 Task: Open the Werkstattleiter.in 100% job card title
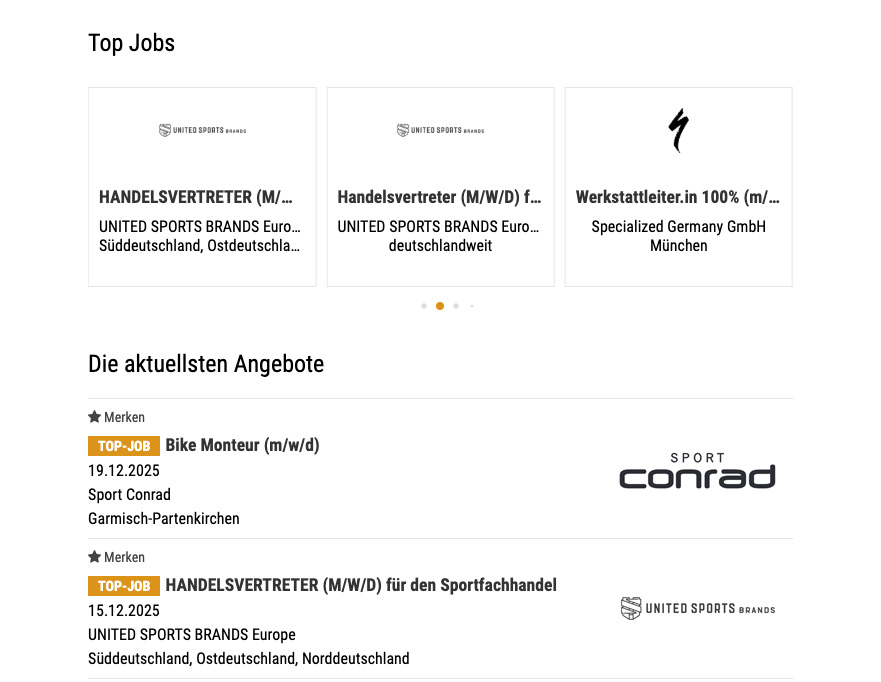(x=678, y=197)
